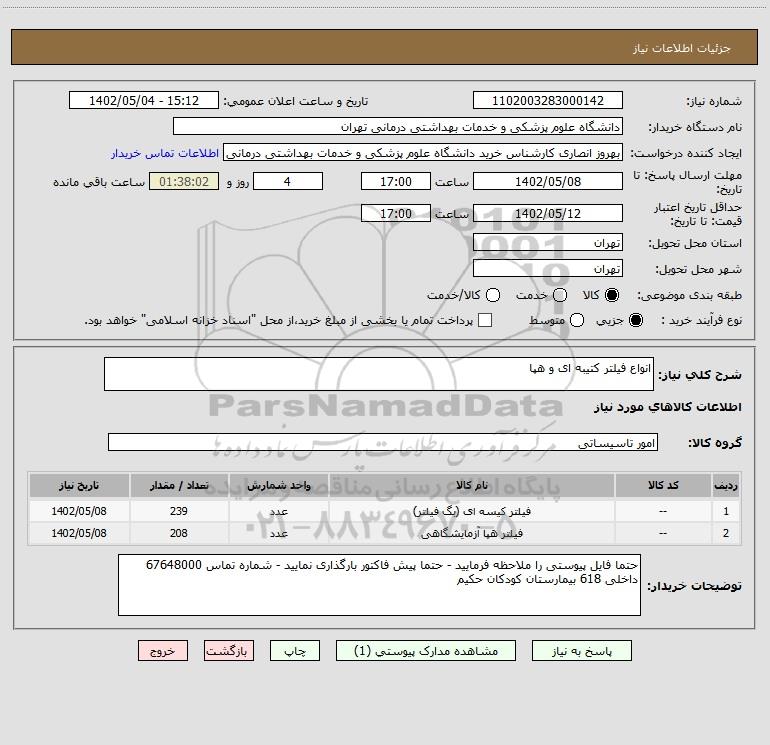Click the announcement date field 1402/05/04 - 15:12
770x745 pixels.
(x=144, y=101)
